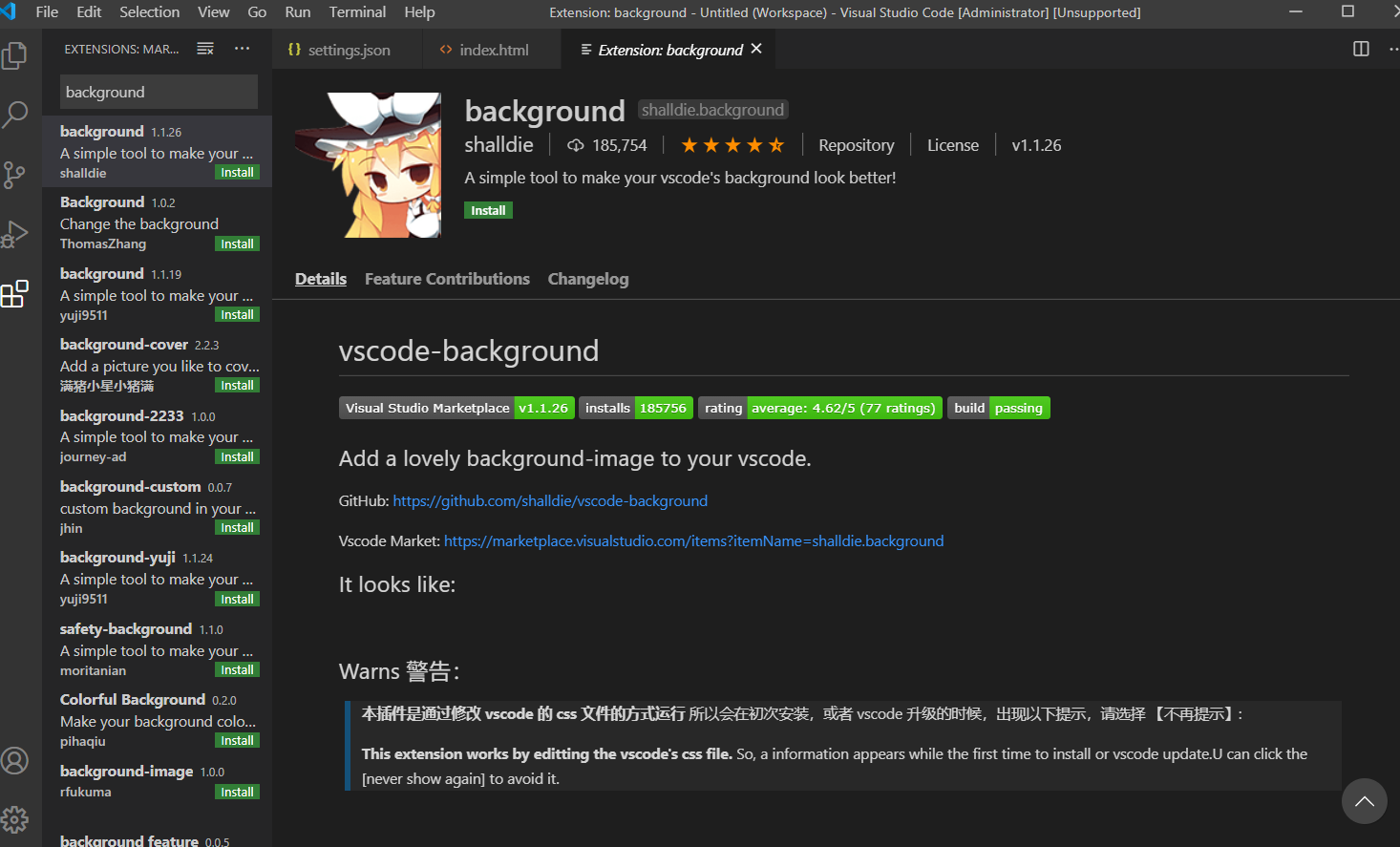Viewport: 1400px width, 847px height.
Task: Open the Search view in activity bar
Action: tap(14, 115)
